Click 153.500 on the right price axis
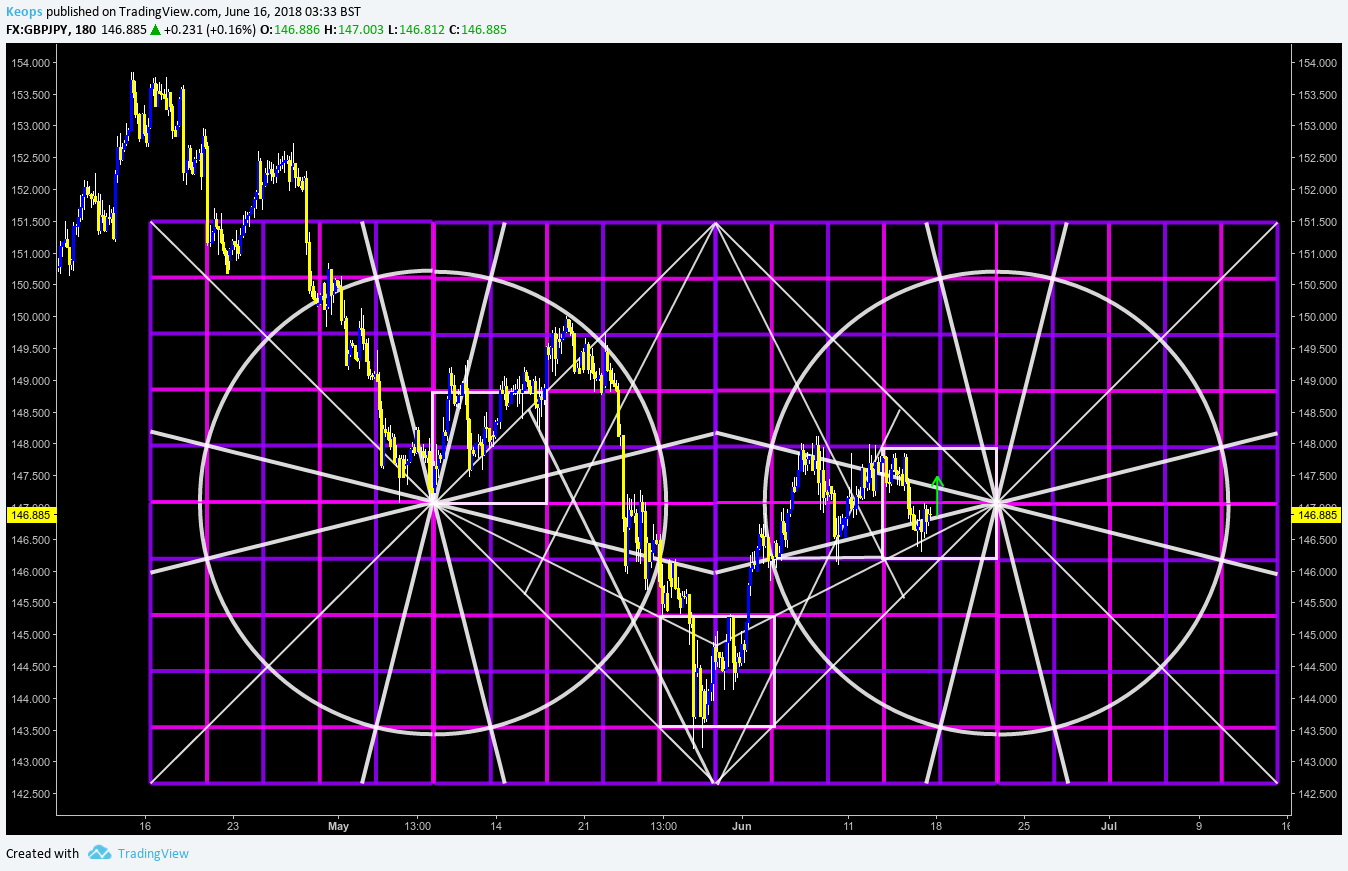Screen dimensions: 1348x871 [x=1317, y=95]
